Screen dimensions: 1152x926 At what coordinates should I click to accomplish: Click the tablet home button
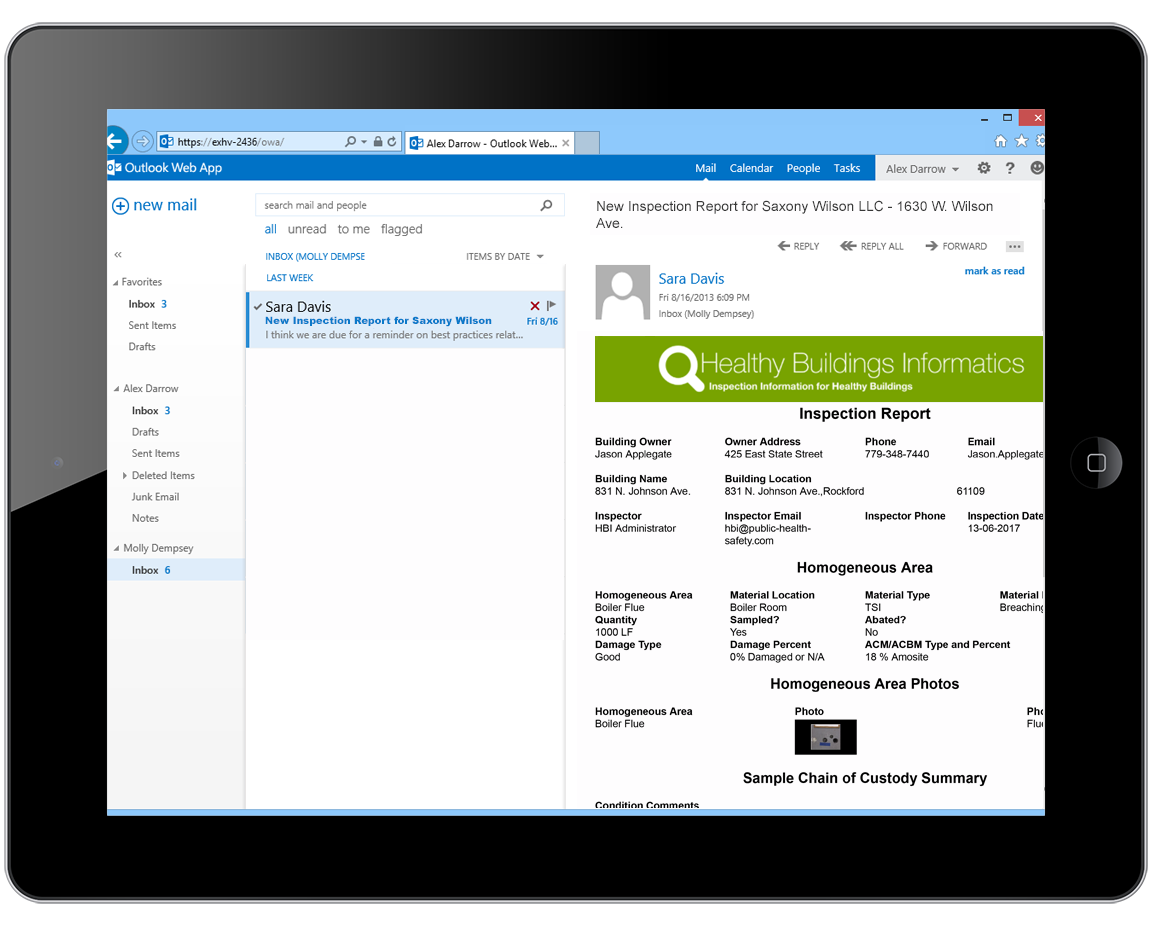[1096, 463]
